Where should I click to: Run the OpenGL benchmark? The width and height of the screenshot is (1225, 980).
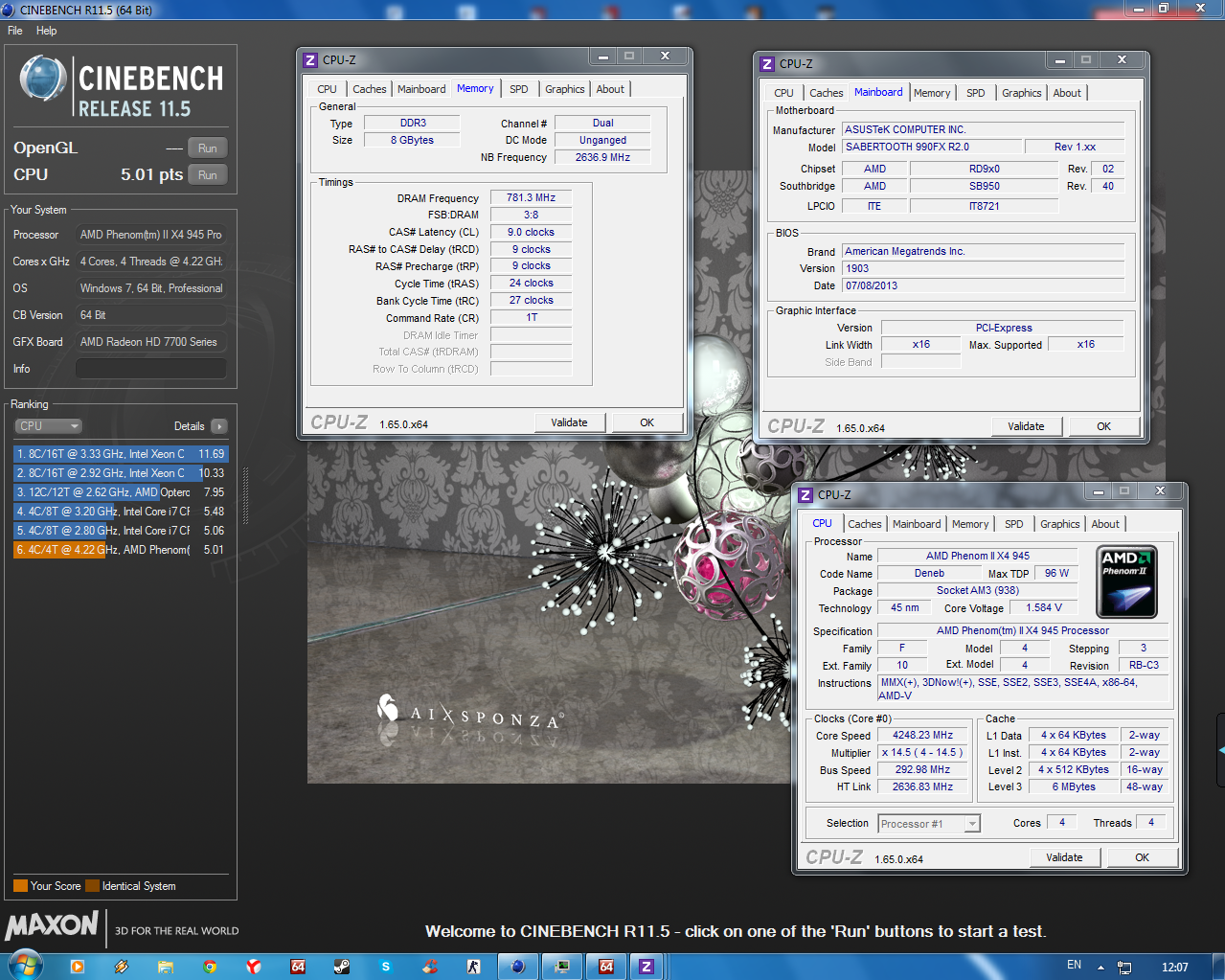(208, 148)
